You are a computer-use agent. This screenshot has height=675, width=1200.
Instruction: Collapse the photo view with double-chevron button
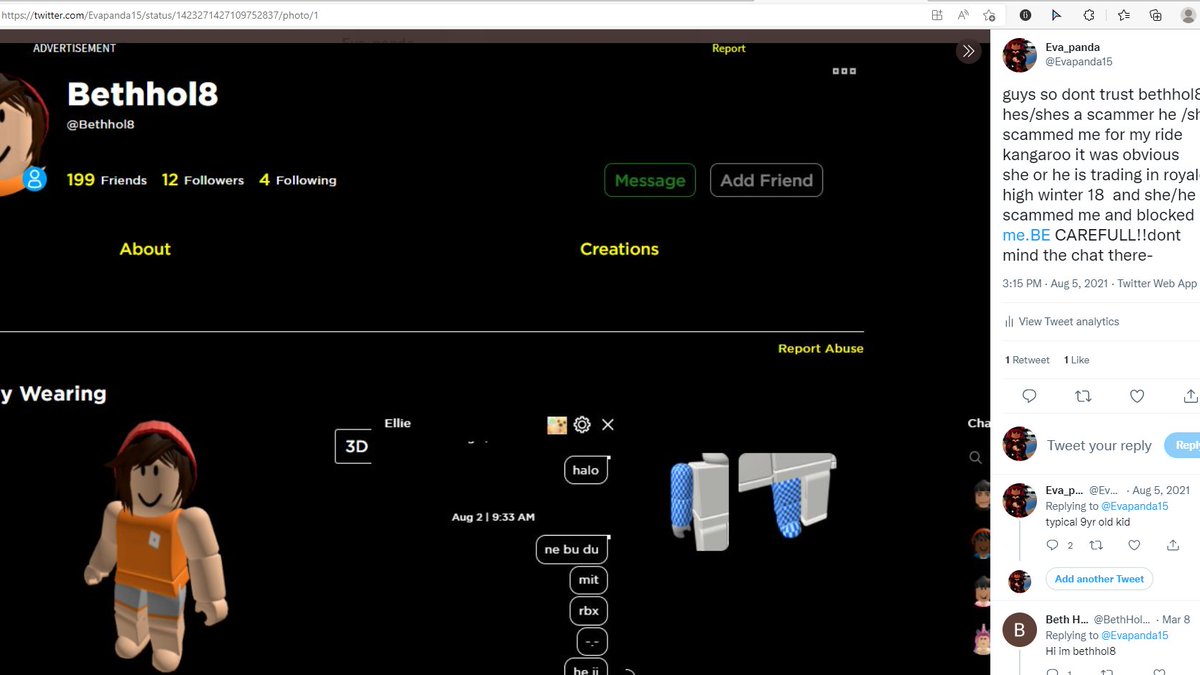968,51
